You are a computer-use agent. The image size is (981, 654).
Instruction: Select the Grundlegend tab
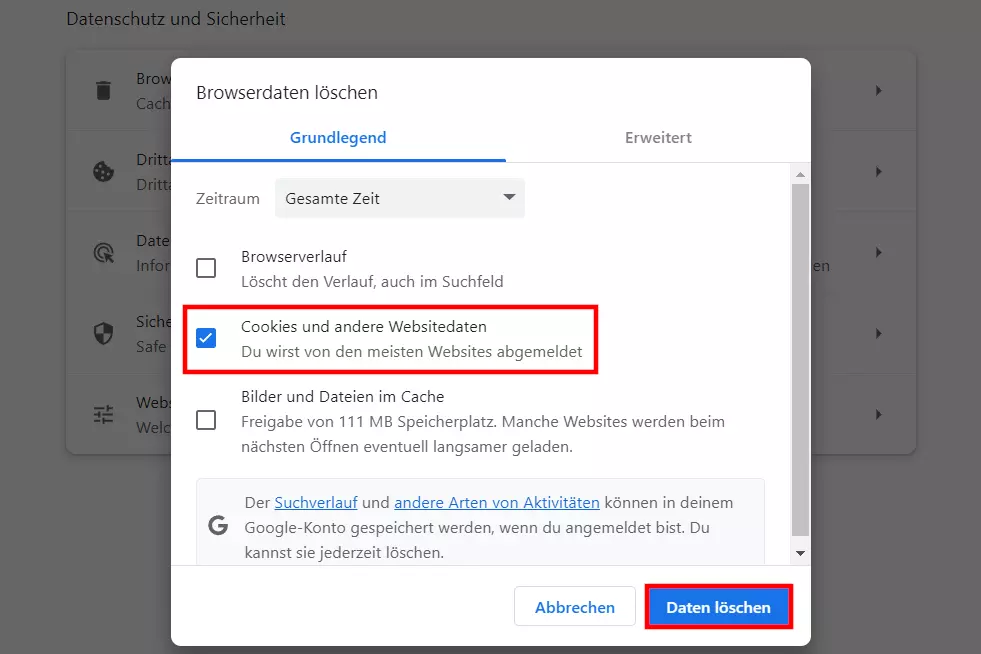pos(338,137)
